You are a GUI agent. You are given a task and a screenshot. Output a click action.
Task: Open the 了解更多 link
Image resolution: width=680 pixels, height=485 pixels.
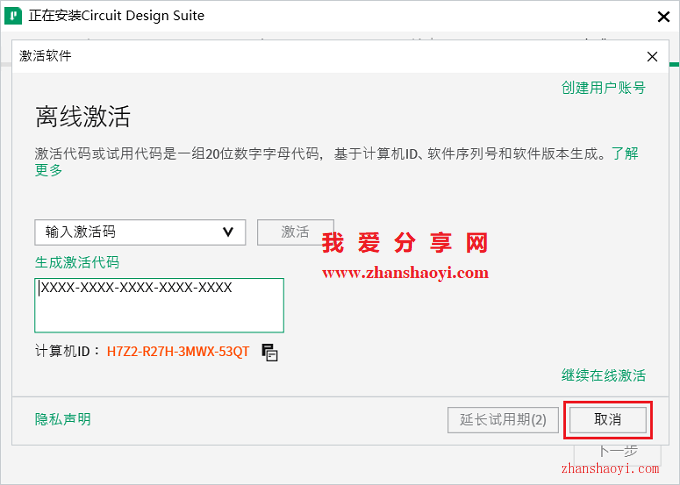[x=624, y=153]
